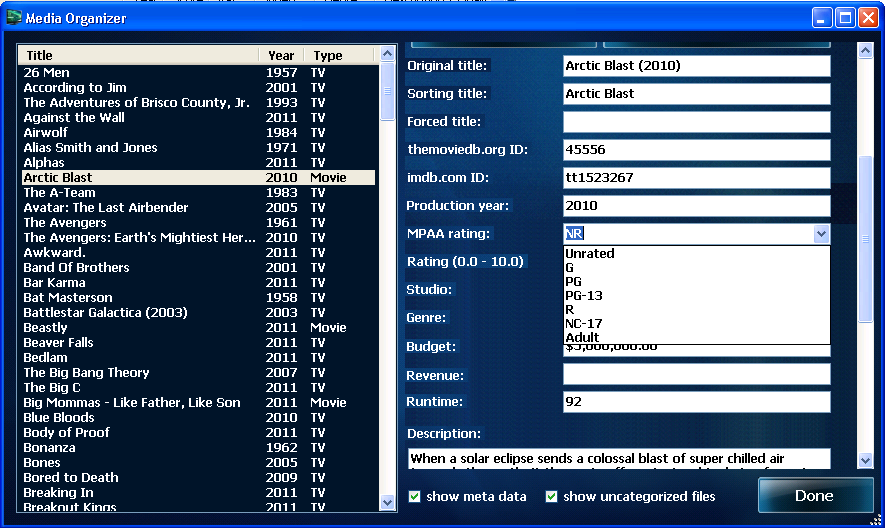Click the metadata panel scroll down arrow
885x528 pixels.
[865, 460]
